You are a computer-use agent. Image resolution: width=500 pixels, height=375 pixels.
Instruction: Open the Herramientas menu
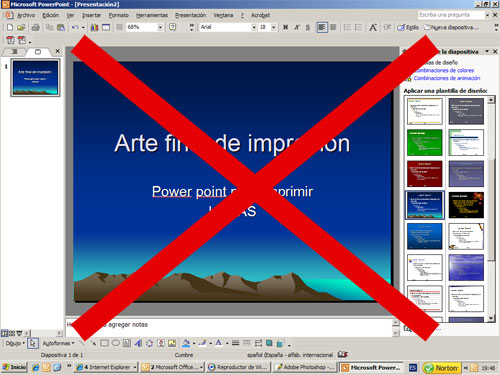pyautogui.click(x=152, y=15)
